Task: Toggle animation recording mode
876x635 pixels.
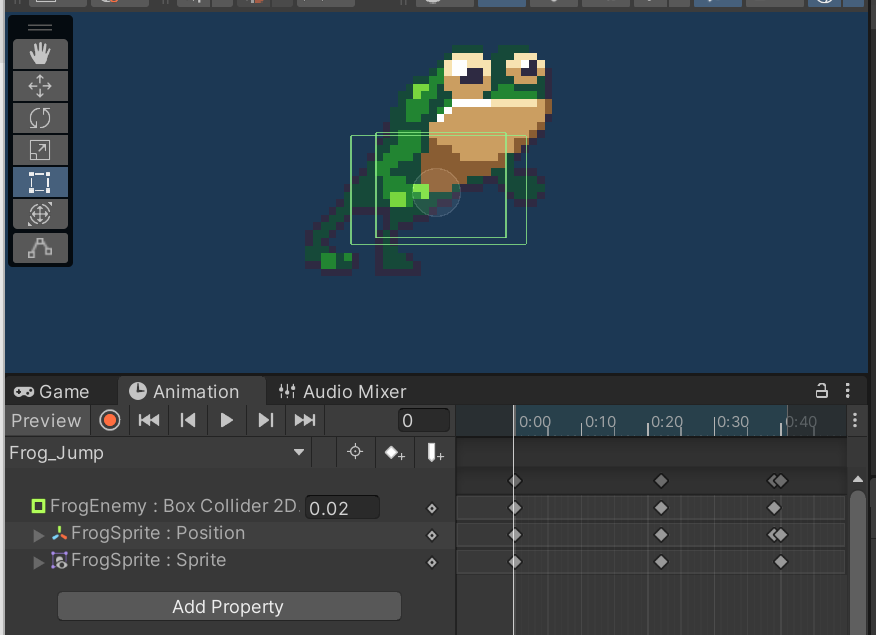Action: pyautogui.click(x=110, y=420)
